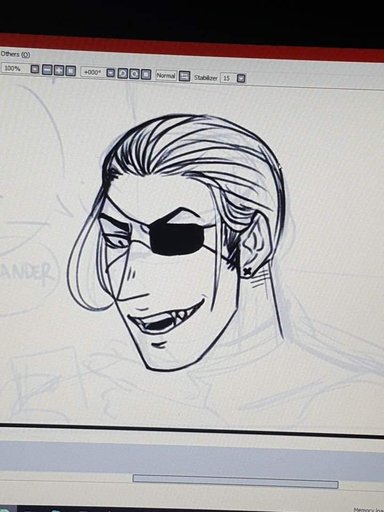384x512 pixels.
Task: Click the Stabilizer value field showing 15
Action: click(228, 78)
